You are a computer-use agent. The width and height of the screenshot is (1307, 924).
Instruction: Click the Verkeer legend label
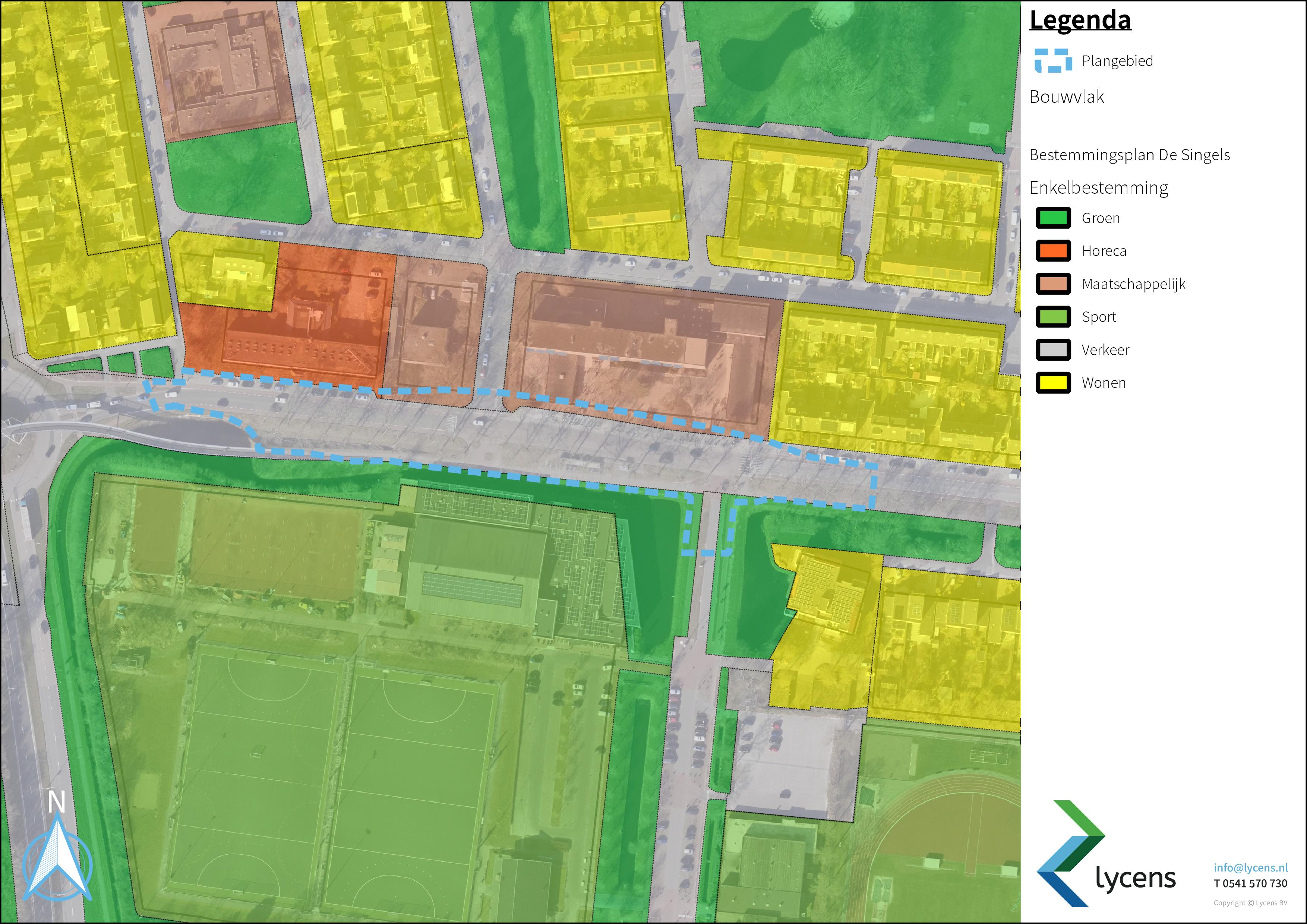coord(1105,350)
